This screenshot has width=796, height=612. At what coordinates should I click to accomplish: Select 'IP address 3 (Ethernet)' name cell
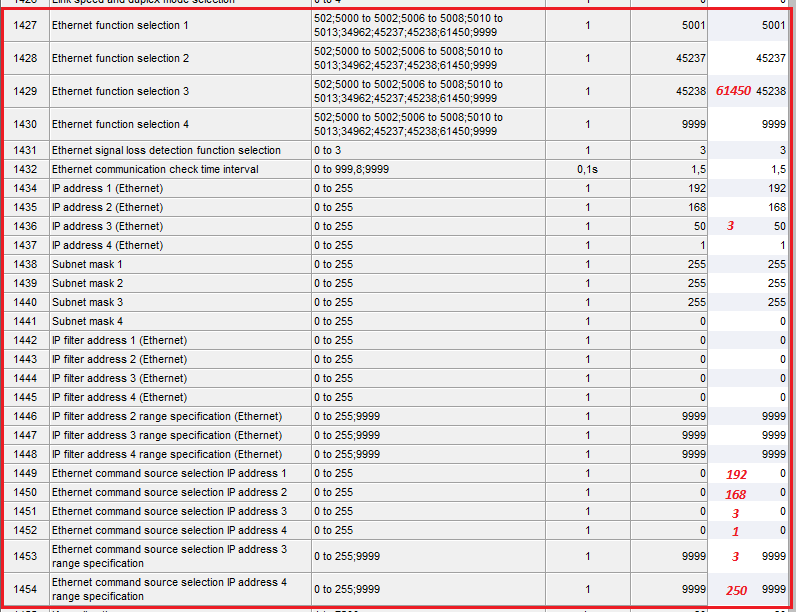click(180, 226)
